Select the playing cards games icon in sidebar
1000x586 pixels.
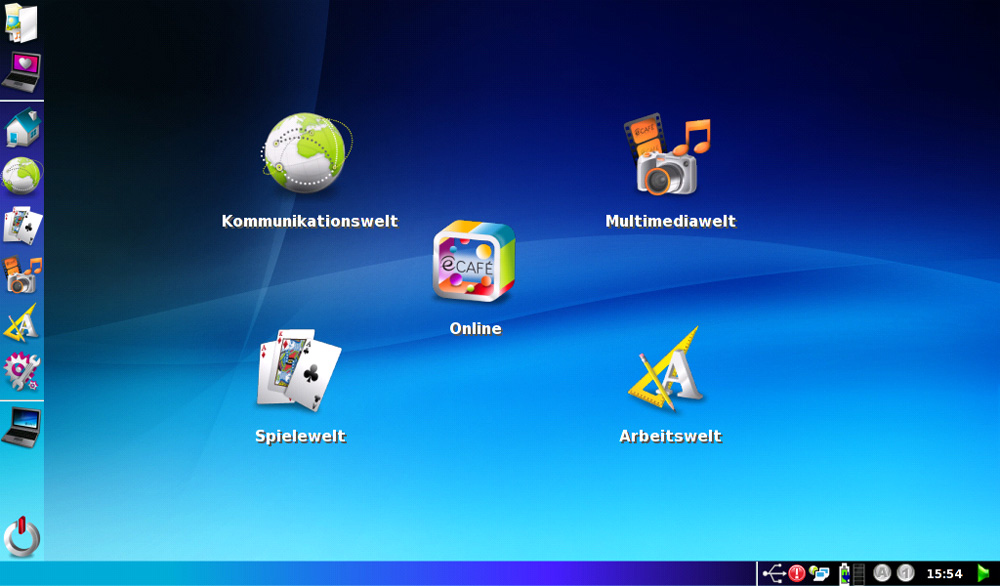[22, 225]
